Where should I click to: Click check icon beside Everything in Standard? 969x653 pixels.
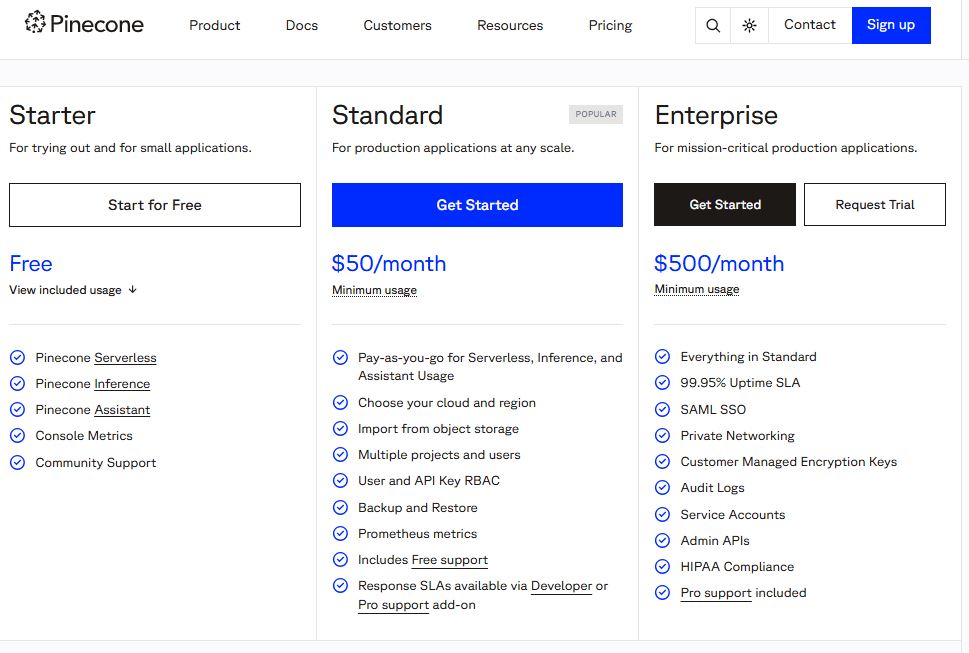tap(662, 356)
